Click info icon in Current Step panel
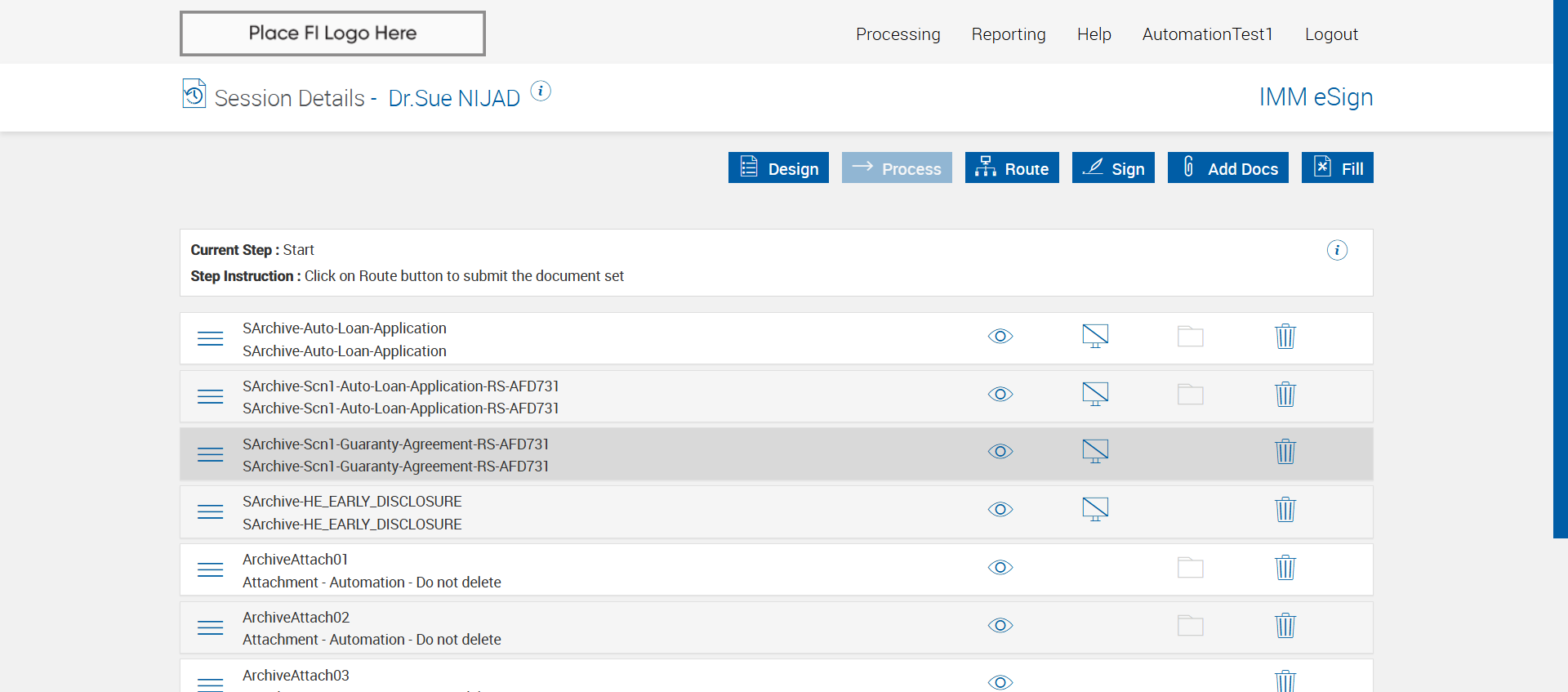The height and width of the screenshot is (692, 1568). (1337, 250)
